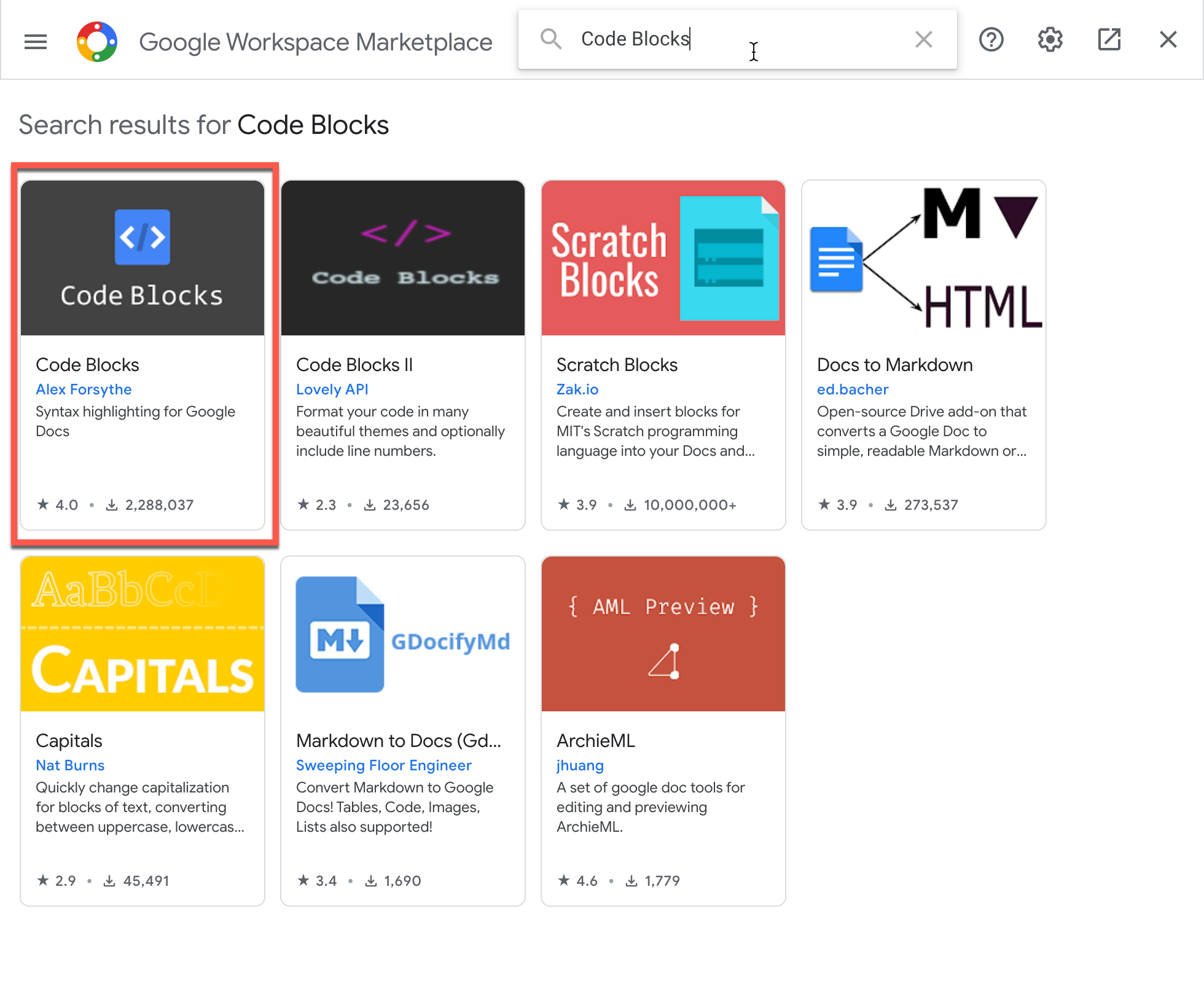The height and width of the screenshot is (1005, 1204).
Task: Open developer ed.bacher link
Action: pyautogui.click(x=853, y=389)
